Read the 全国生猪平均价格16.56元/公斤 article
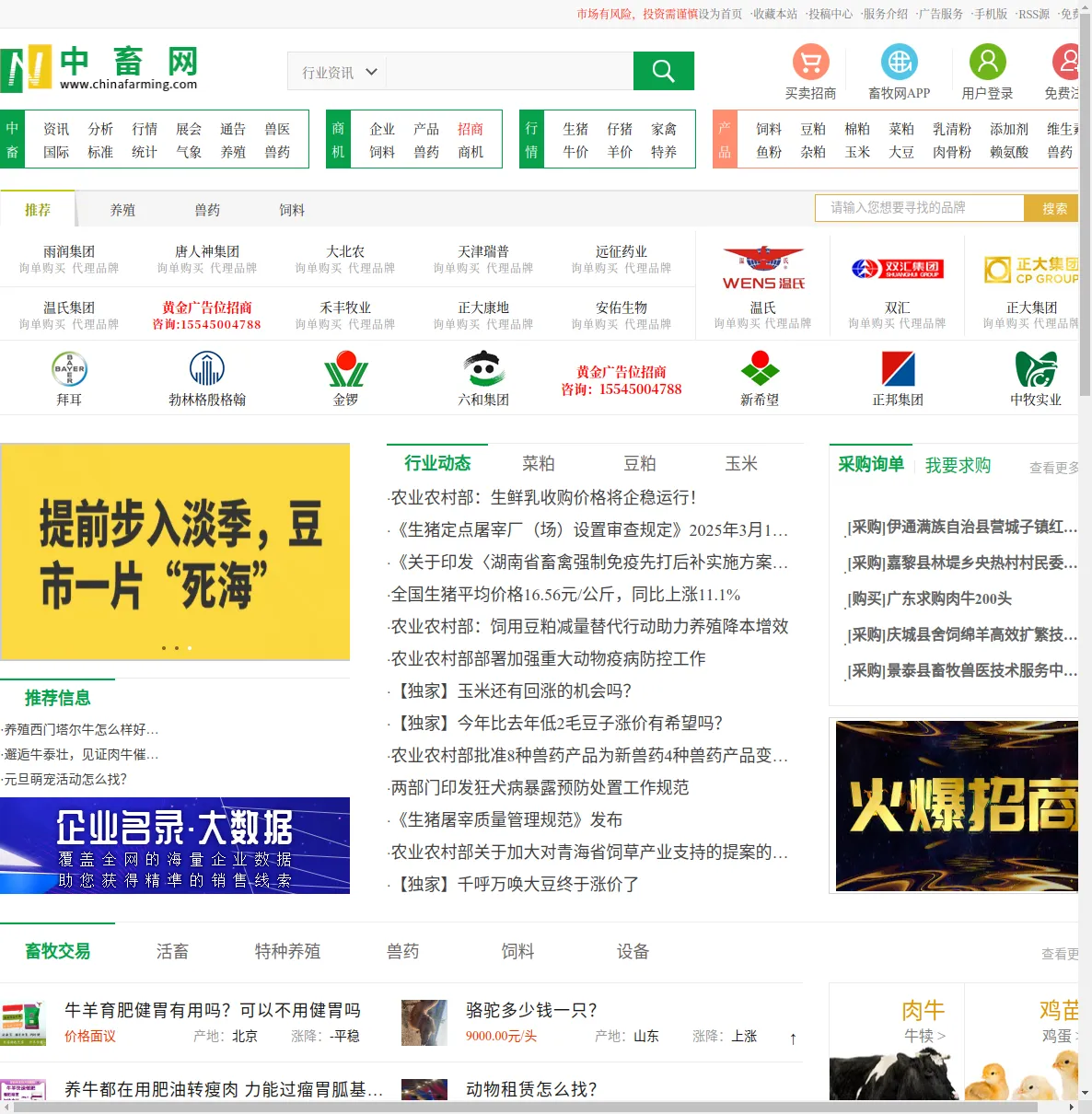Screen dimensions: 1092x1114 click(563, 594)
